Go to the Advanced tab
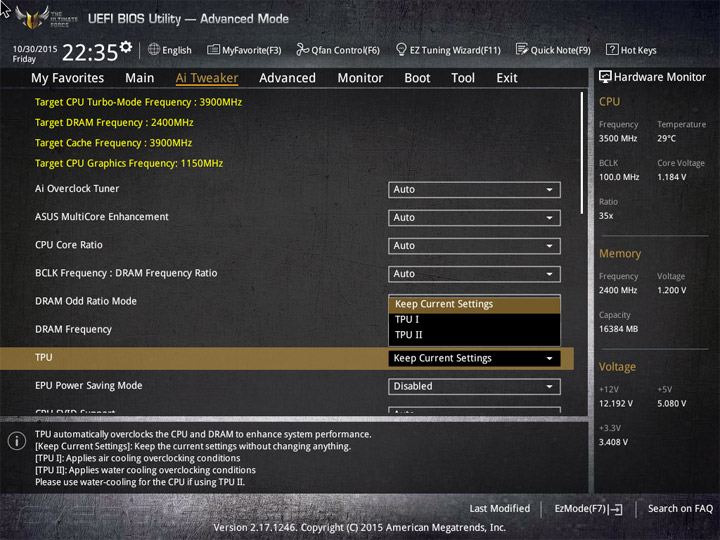 287,78
